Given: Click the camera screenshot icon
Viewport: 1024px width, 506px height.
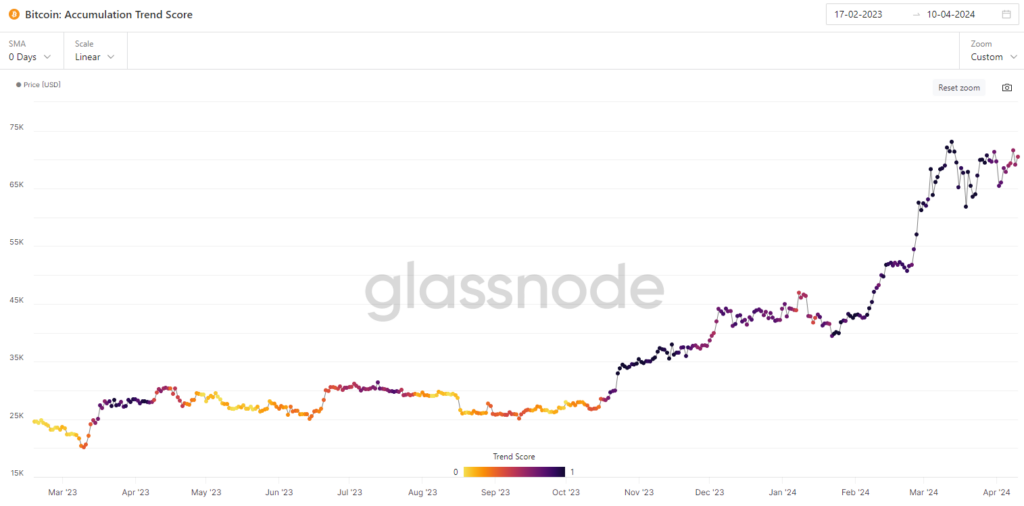Looking at the screenshot, I should 1007,87.
